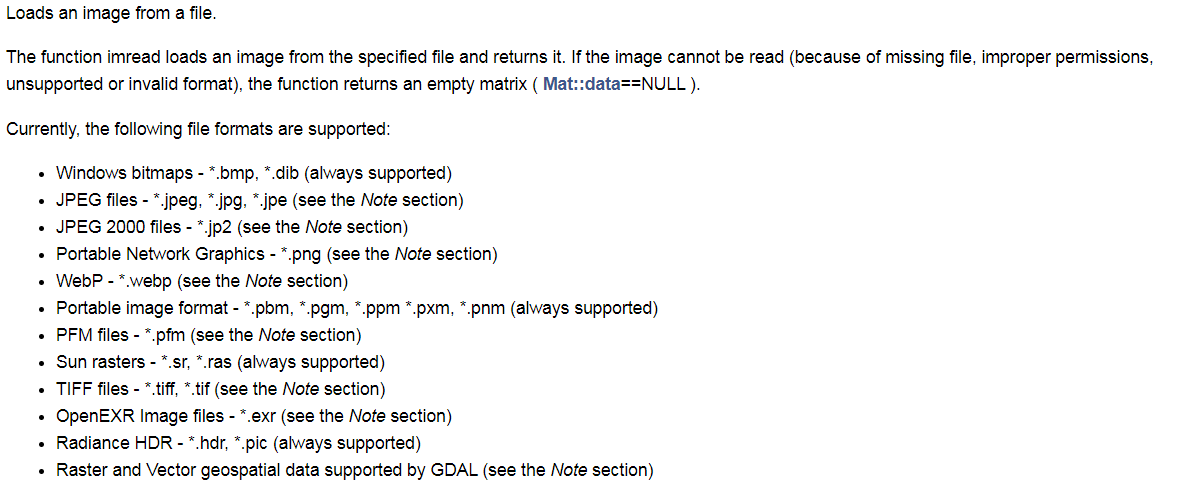Select the WebP format list entry
The height and width of the screenshot is (489, 1177).
click(x=201, y=281)
